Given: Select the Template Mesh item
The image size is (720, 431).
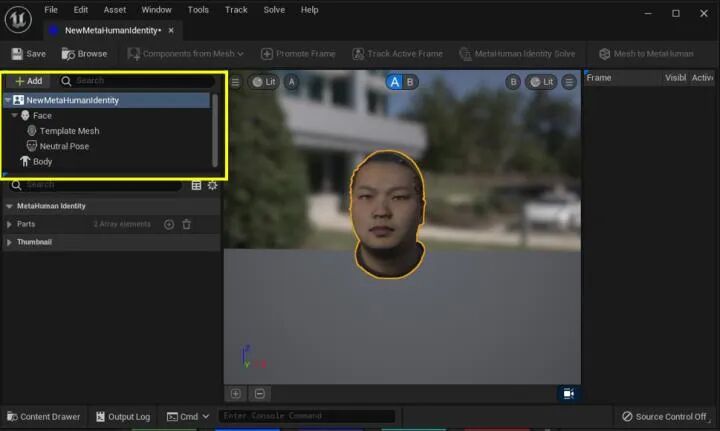Looking at the screenshot, I should point(63,131).
